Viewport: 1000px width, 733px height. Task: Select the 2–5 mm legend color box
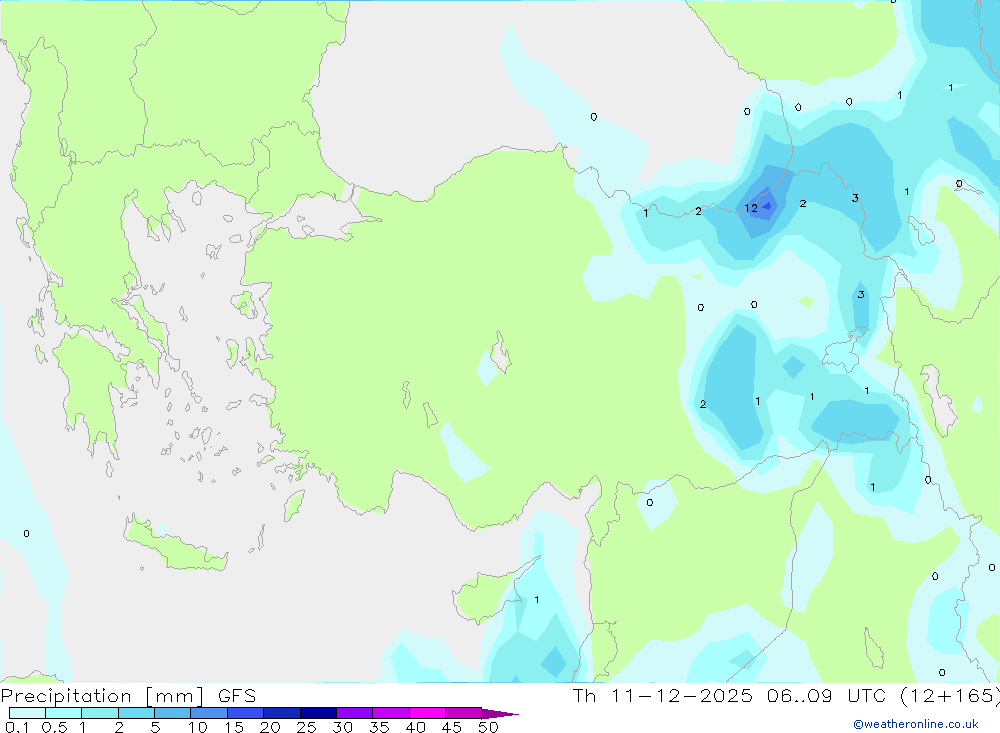(x=136, y=713)
